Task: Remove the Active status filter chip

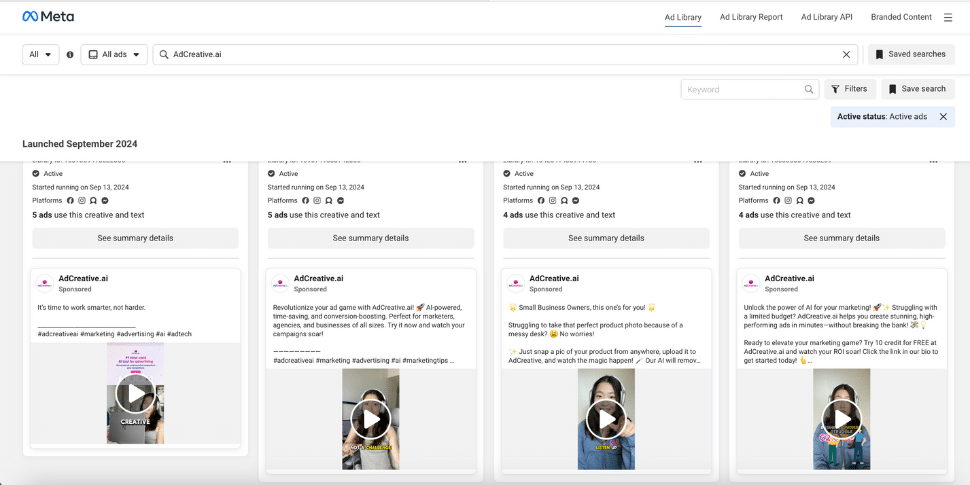Action: tap(943, 116)
